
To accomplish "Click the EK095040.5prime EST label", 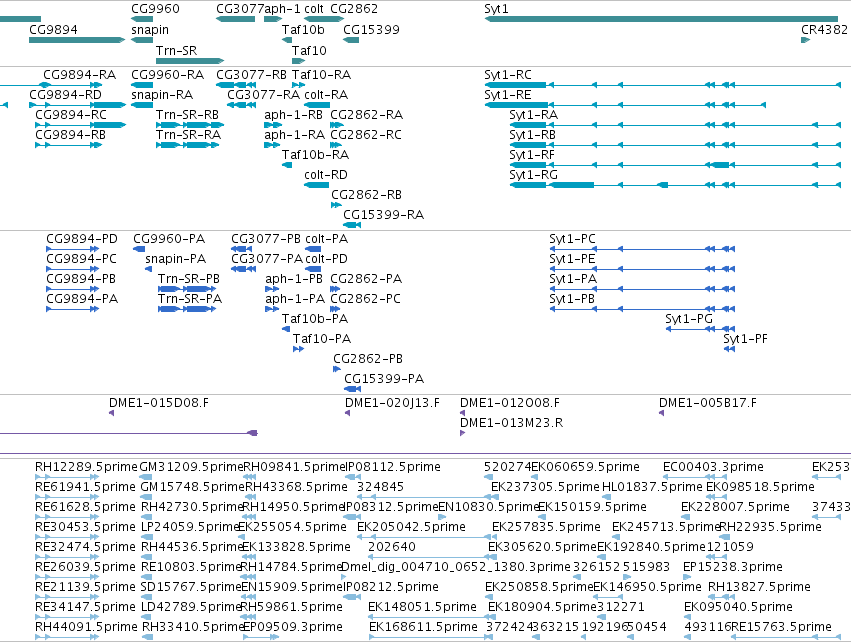I will point(738,606).
